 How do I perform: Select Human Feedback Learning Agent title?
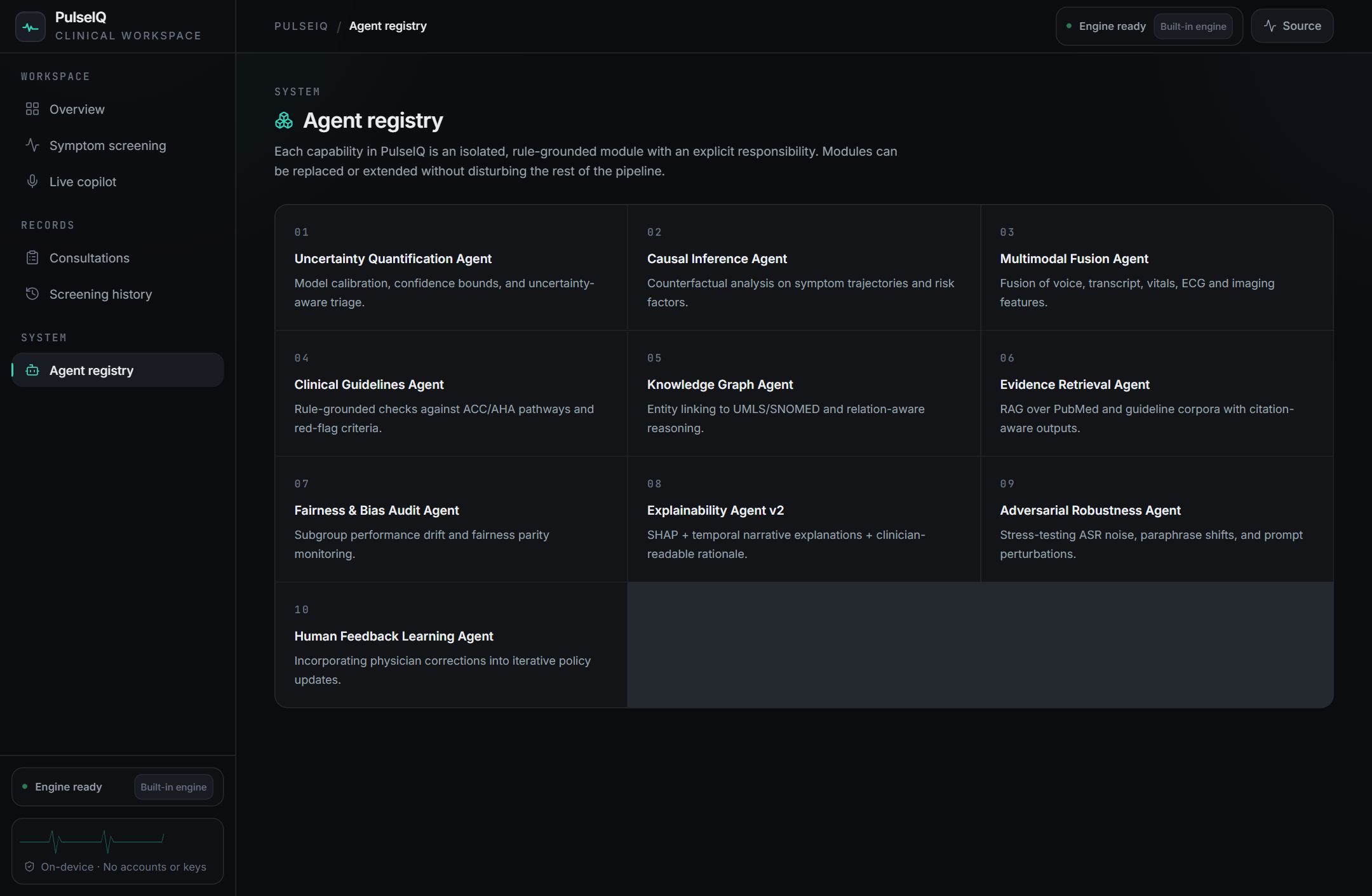[394, 636]
